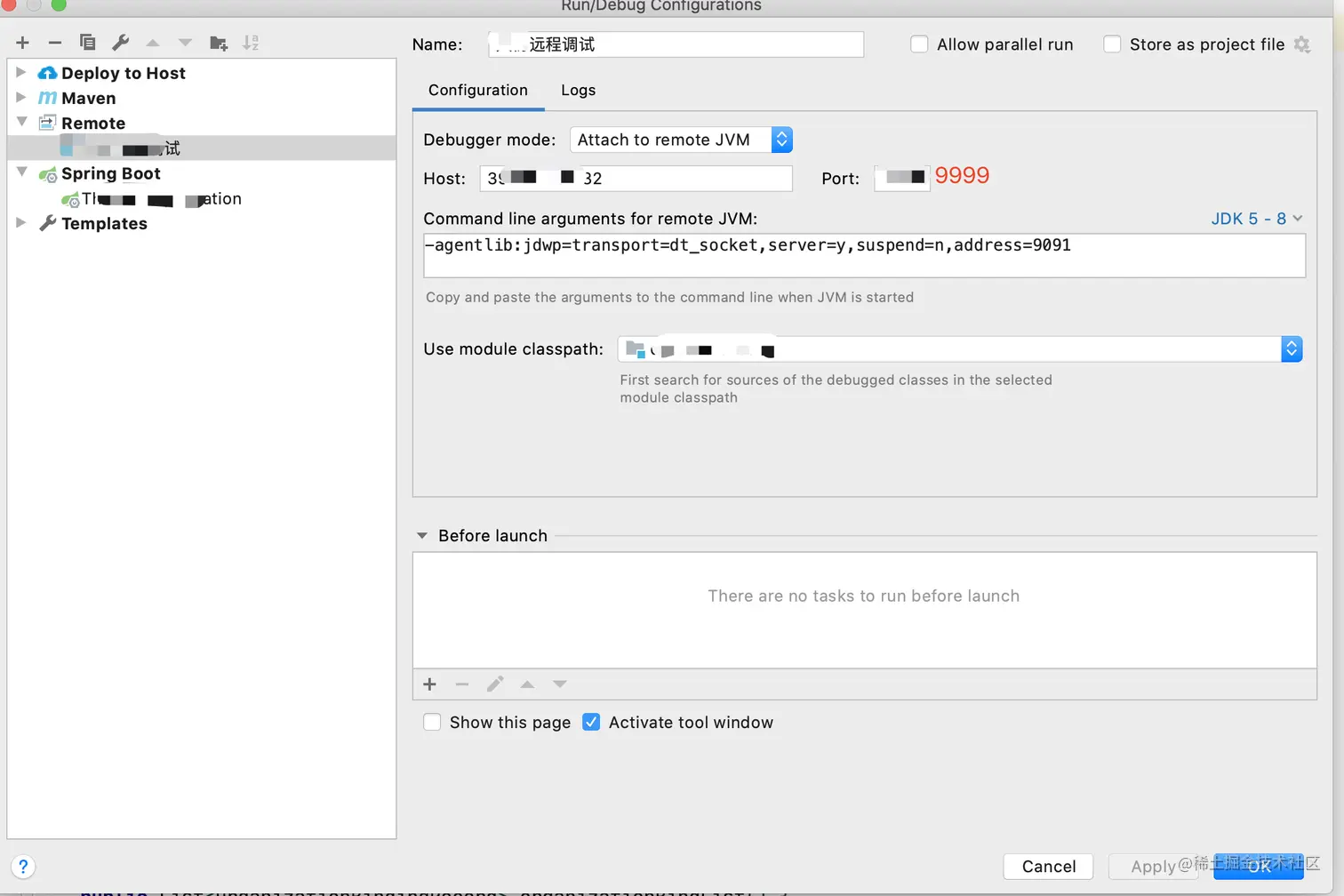Open the edit templates wrench icon
The image size is (1344, 896).
click(x=120, y=43)
